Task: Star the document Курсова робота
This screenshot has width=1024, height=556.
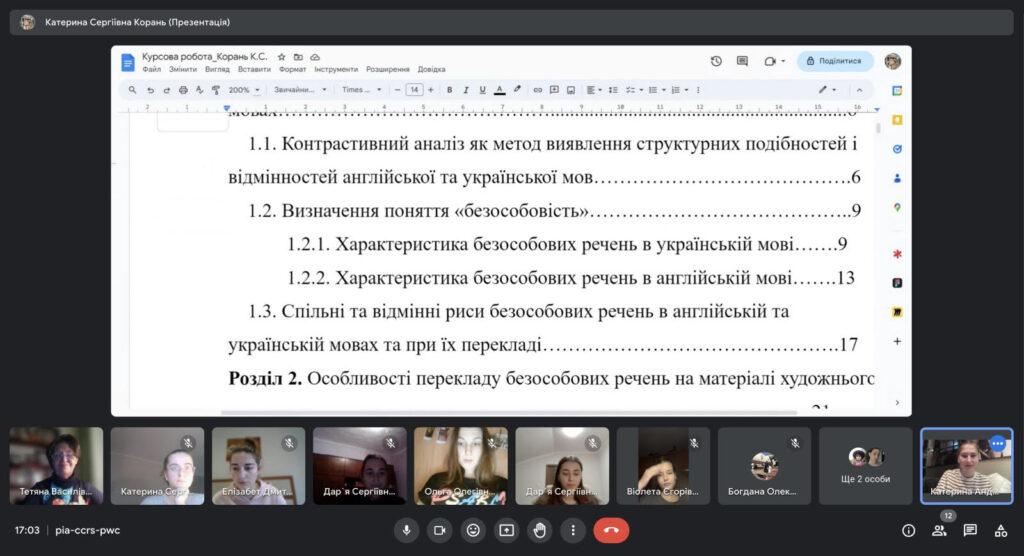Action: [282, 57]
